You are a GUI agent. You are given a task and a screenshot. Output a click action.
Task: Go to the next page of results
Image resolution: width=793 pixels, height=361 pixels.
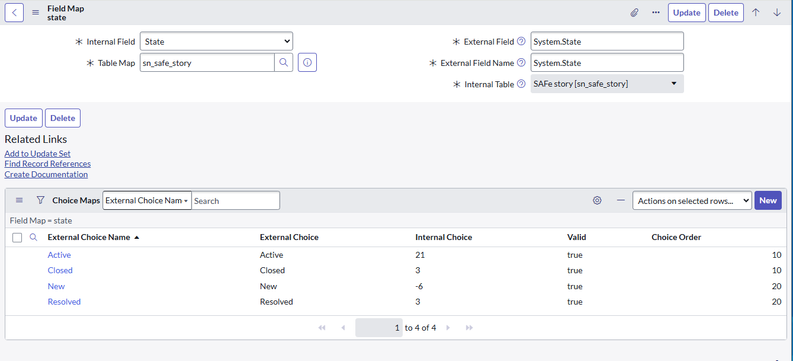click(448, 328)
